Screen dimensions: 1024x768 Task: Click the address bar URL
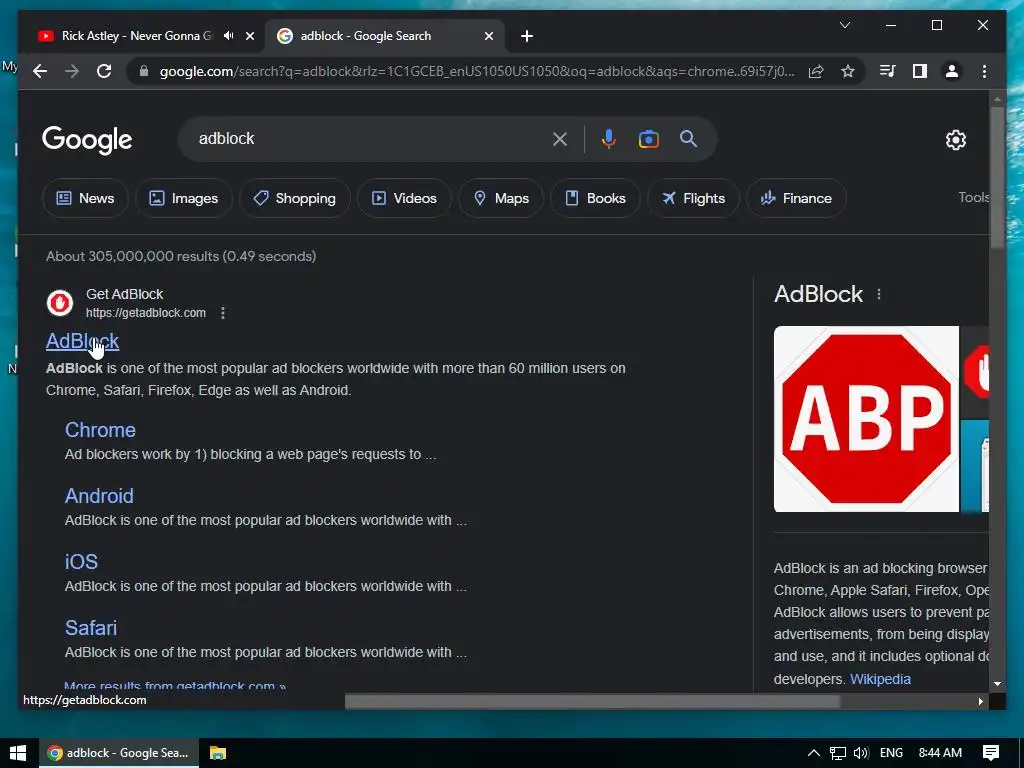pyautogui.click(x=477, y=71)
